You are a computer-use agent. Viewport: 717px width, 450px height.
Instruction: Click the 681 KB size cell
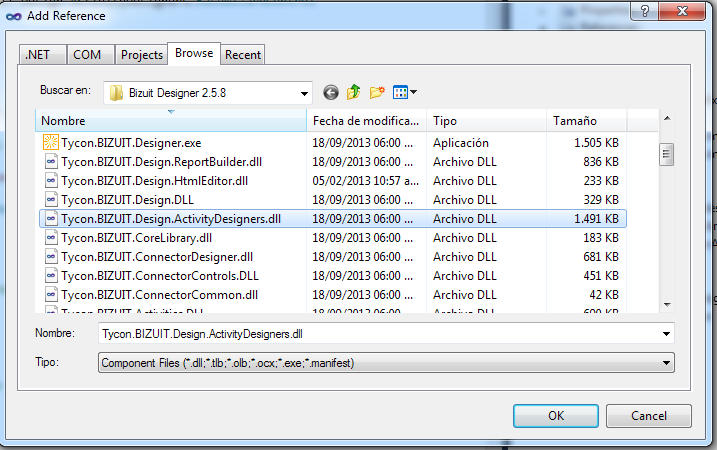601,257
